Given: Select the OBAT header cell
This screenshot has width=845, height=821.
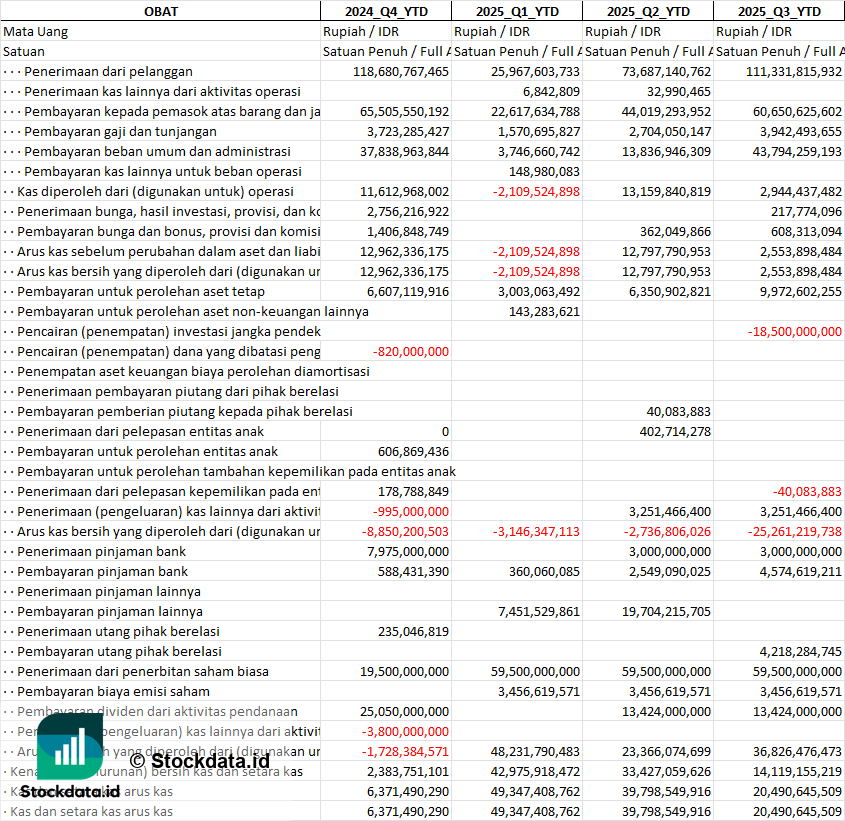Looking at the screenshot, I should 161,11.
